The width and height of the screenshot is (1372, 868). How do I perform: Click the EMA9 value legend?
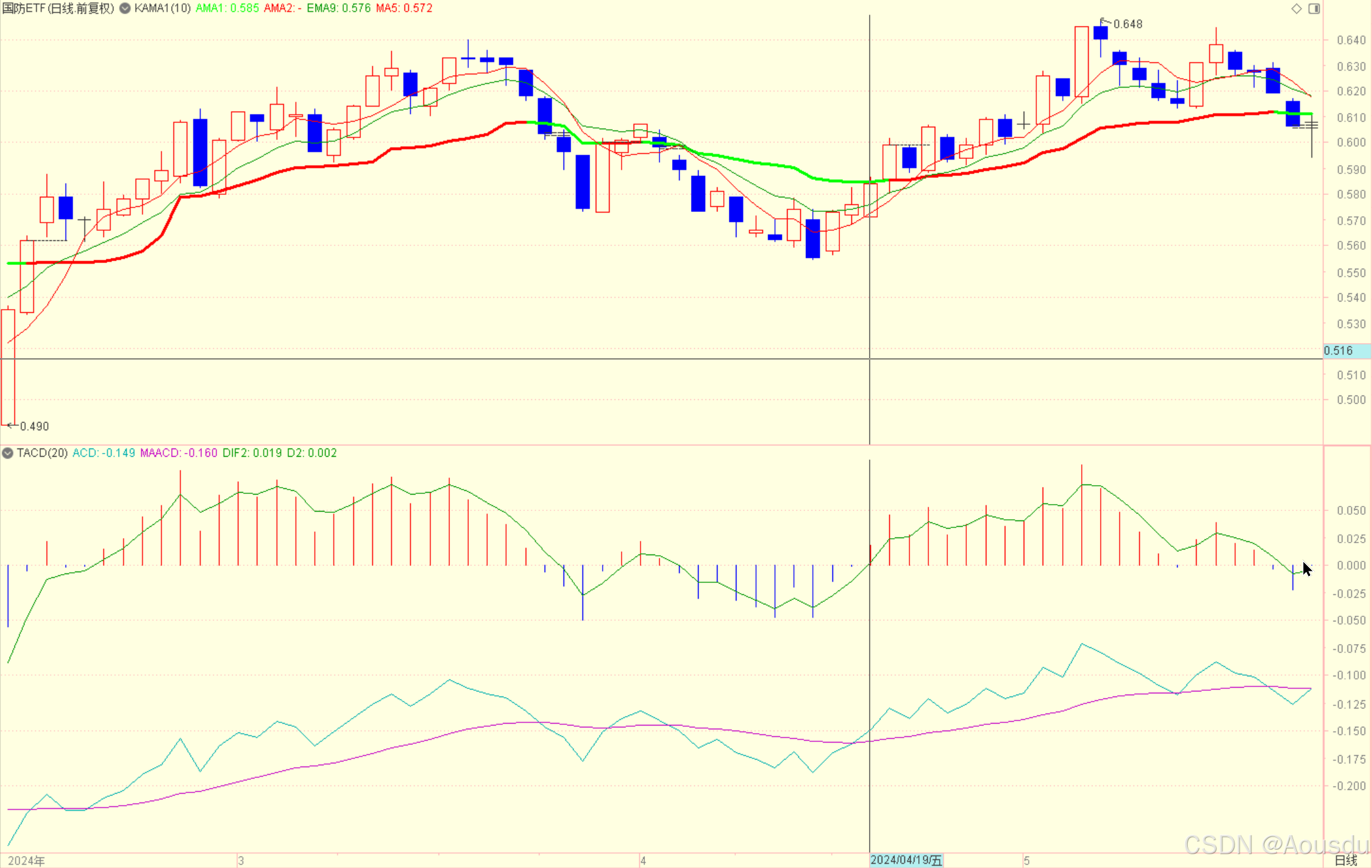tap(339, 8)
